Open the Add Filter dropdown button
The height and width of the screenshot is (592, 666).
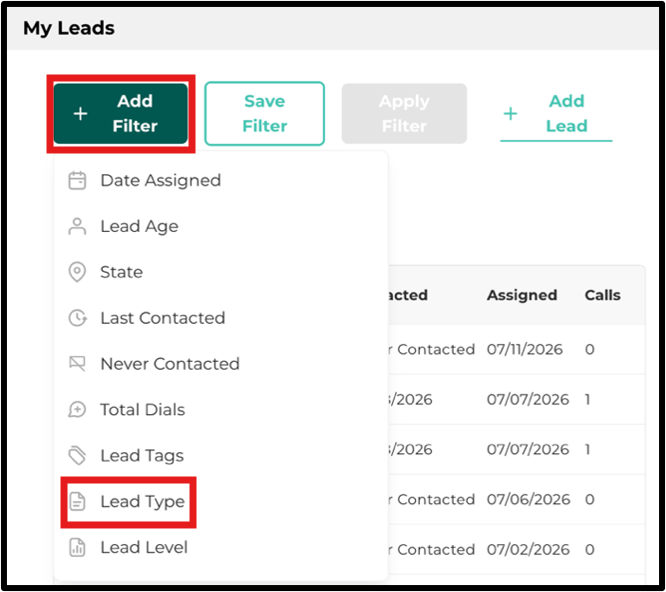121,113
